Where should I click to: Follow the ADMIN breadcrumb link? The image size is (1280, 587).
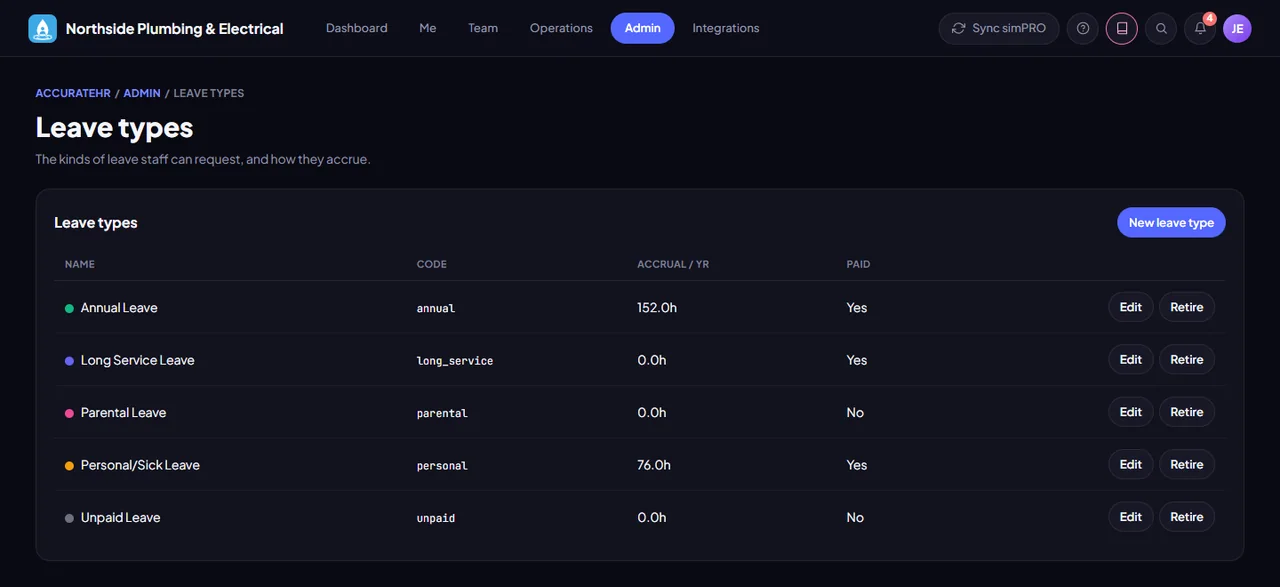pos(142,93)
